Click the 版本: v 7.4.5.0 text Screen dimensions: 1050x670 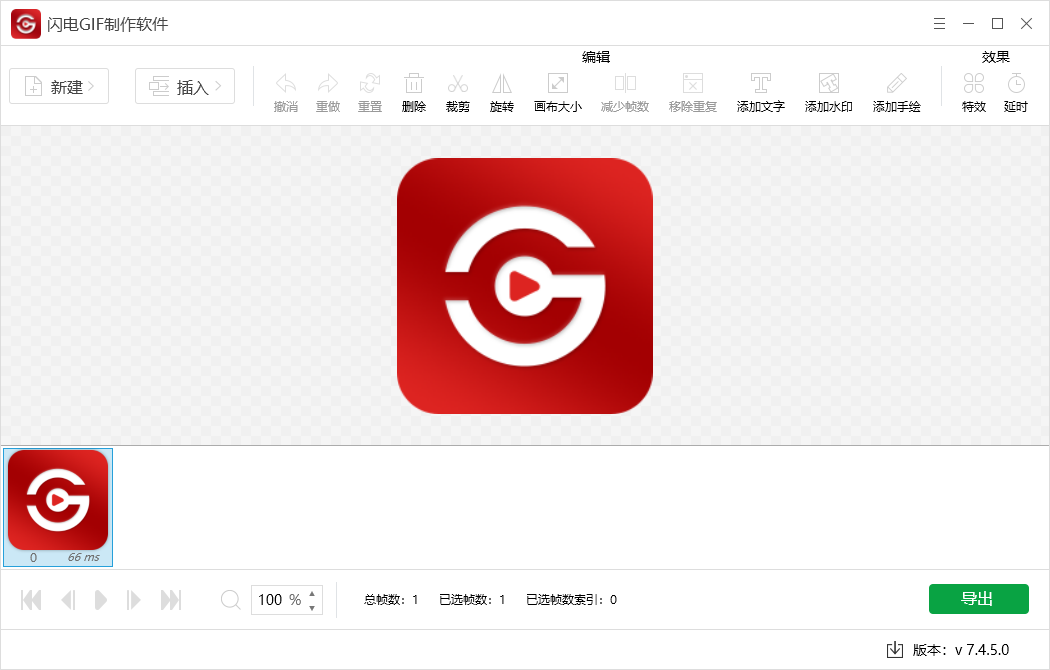coord(961,649)
